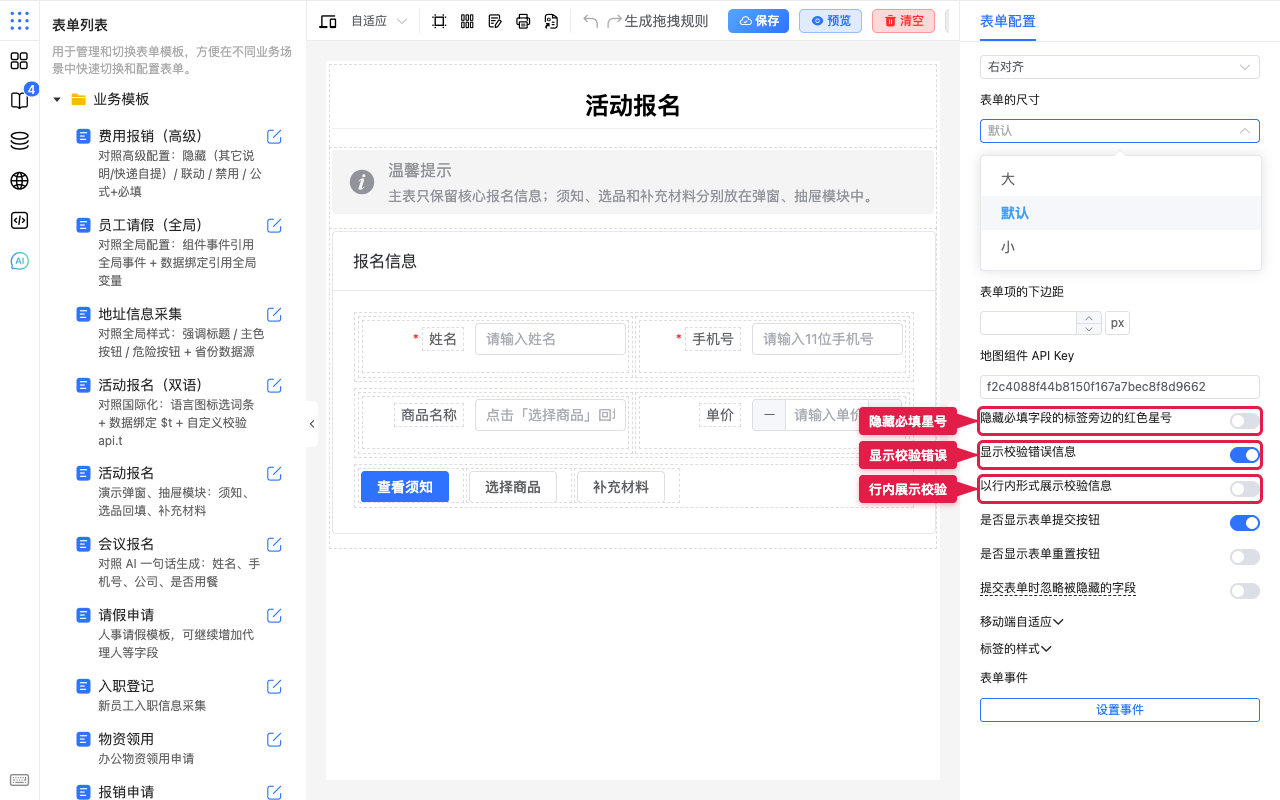Open the grid apps icon in left sidebar
Viewport: 1280px width, 800px height.
click(x=19, y=61)
